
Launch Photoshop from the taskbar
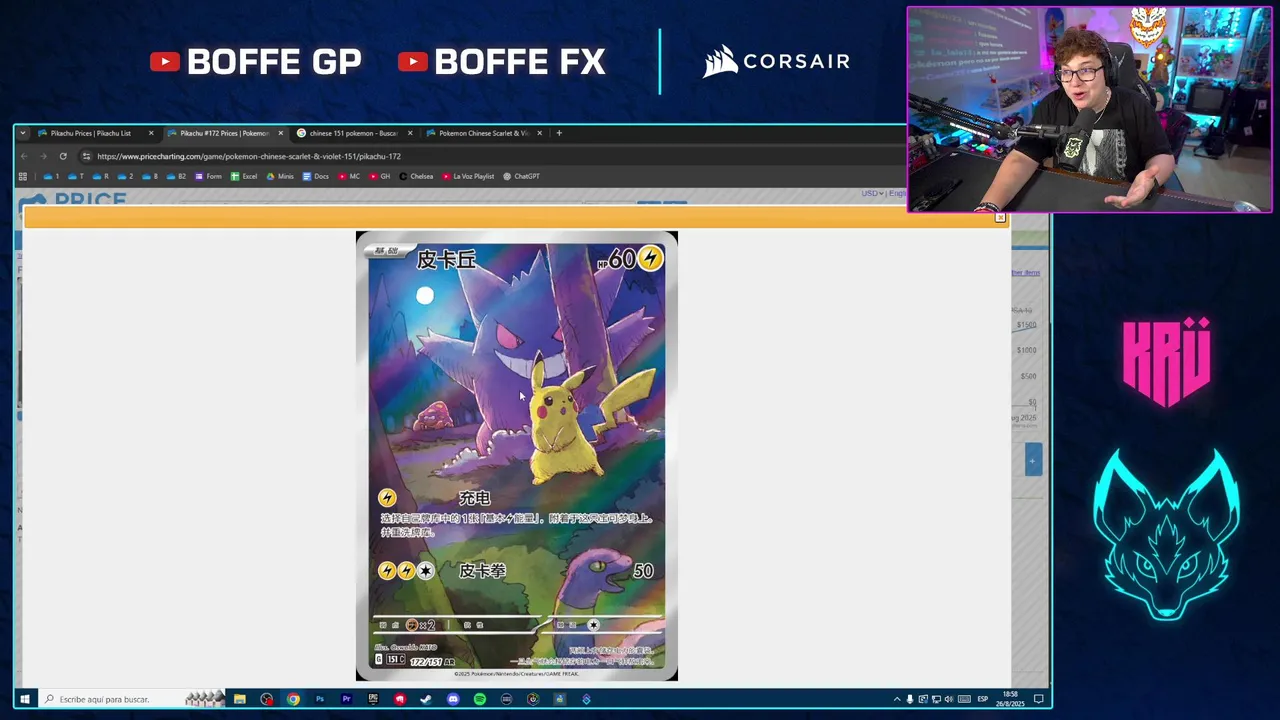click(320, 699)
